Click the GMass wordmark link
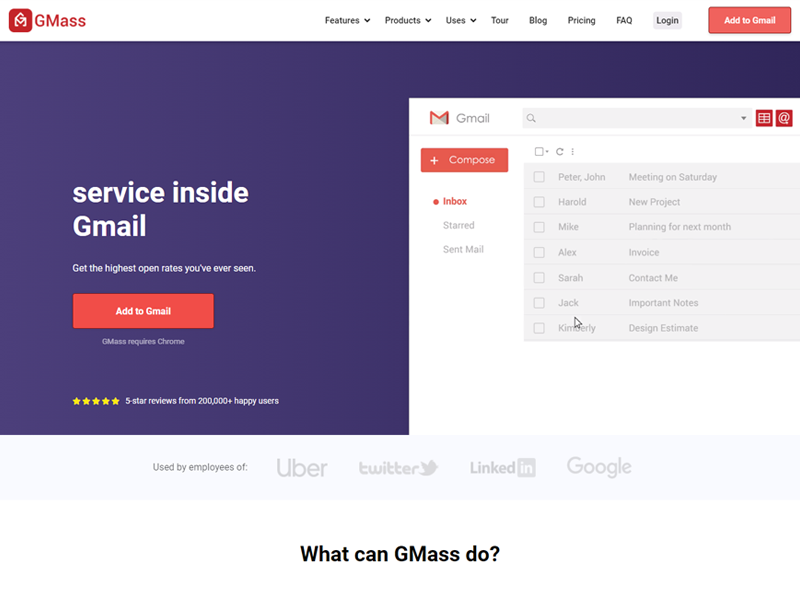 (60, 21)
